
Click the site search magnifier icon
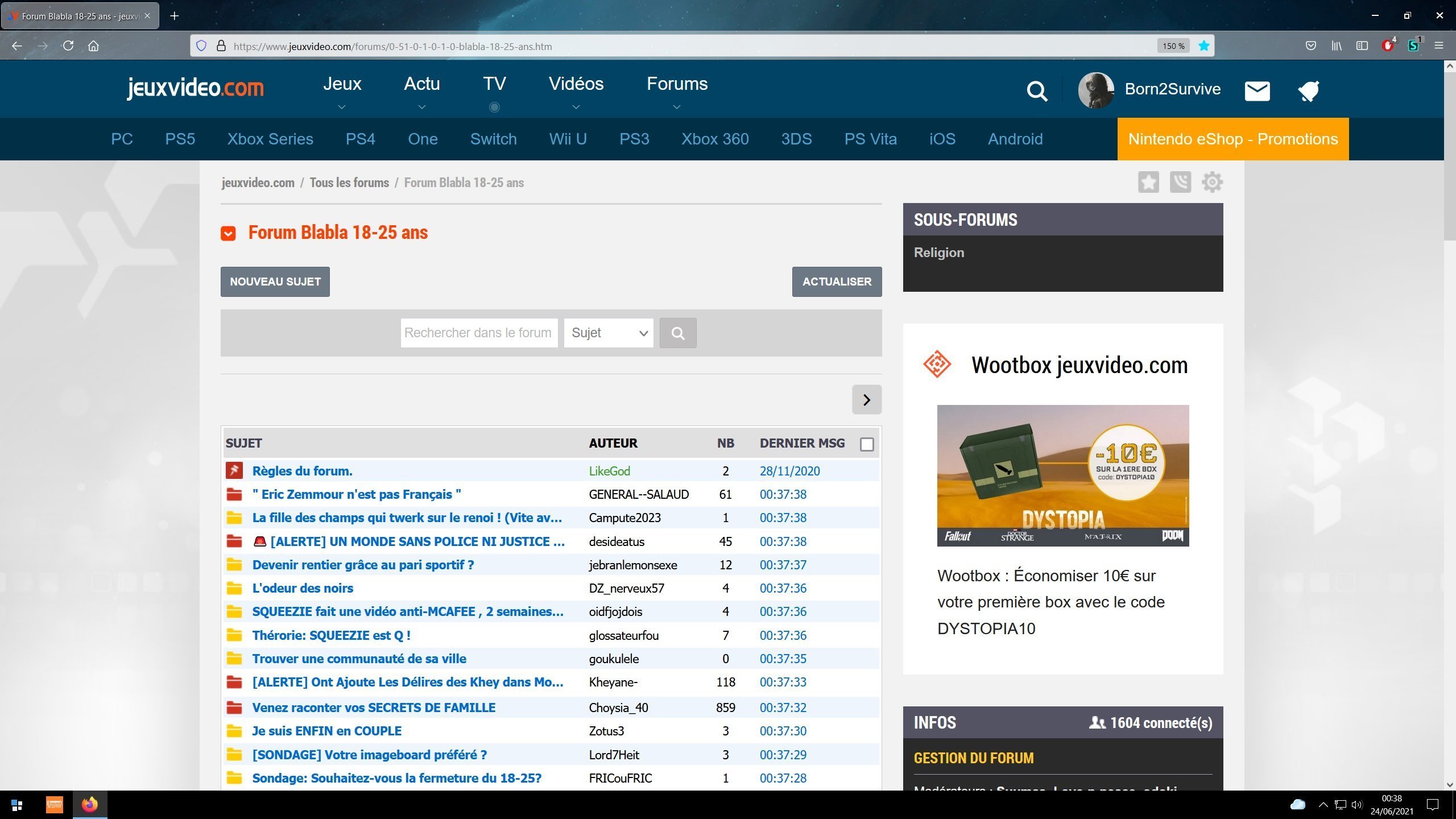[x=1037, y=91]
